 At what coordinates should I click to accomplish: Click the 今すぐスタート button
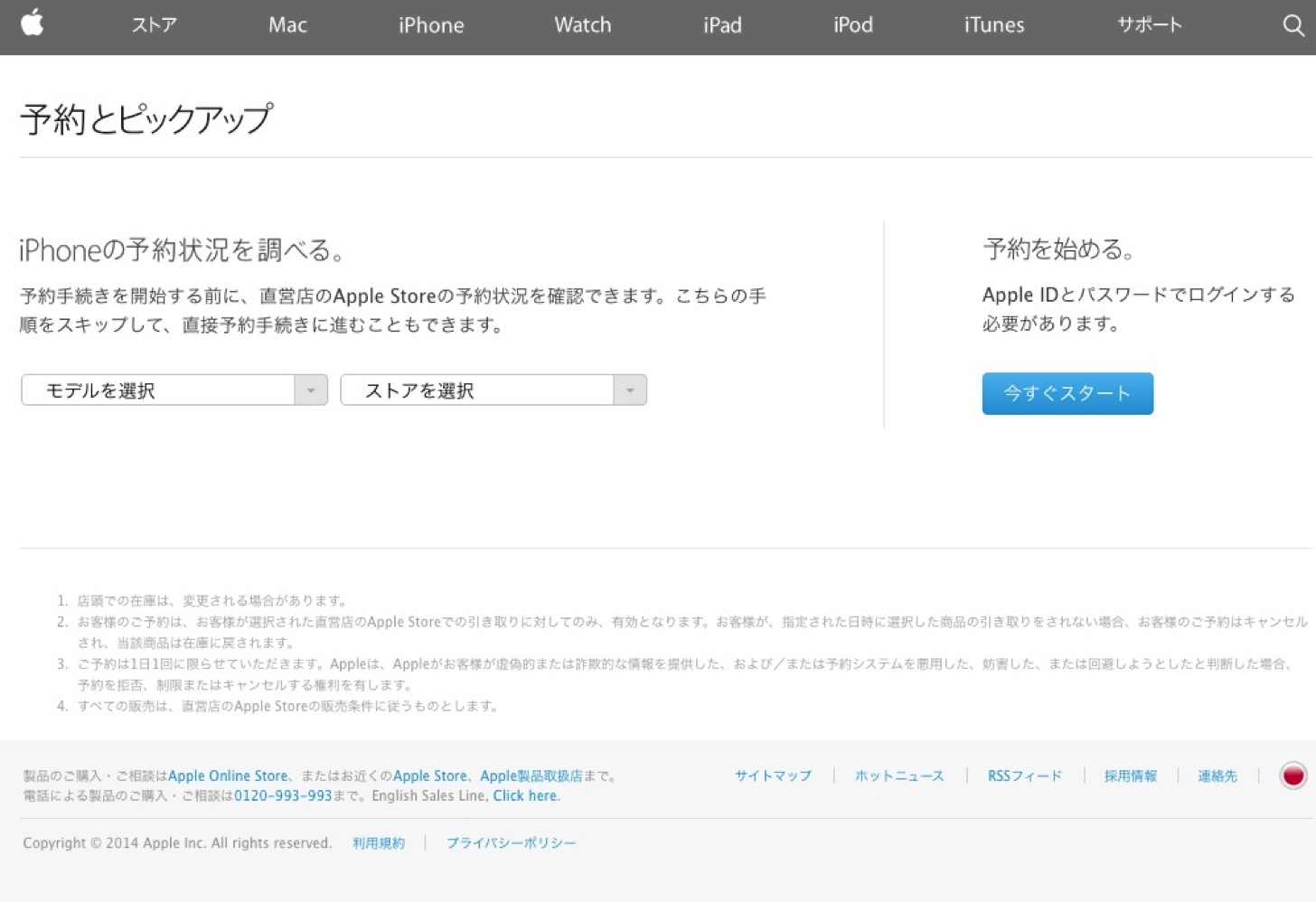[x=1067, y=393]
